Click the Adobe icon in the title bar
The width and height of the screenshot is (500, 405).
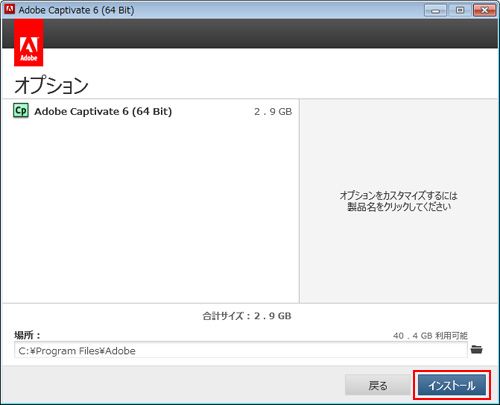(10, 10)
